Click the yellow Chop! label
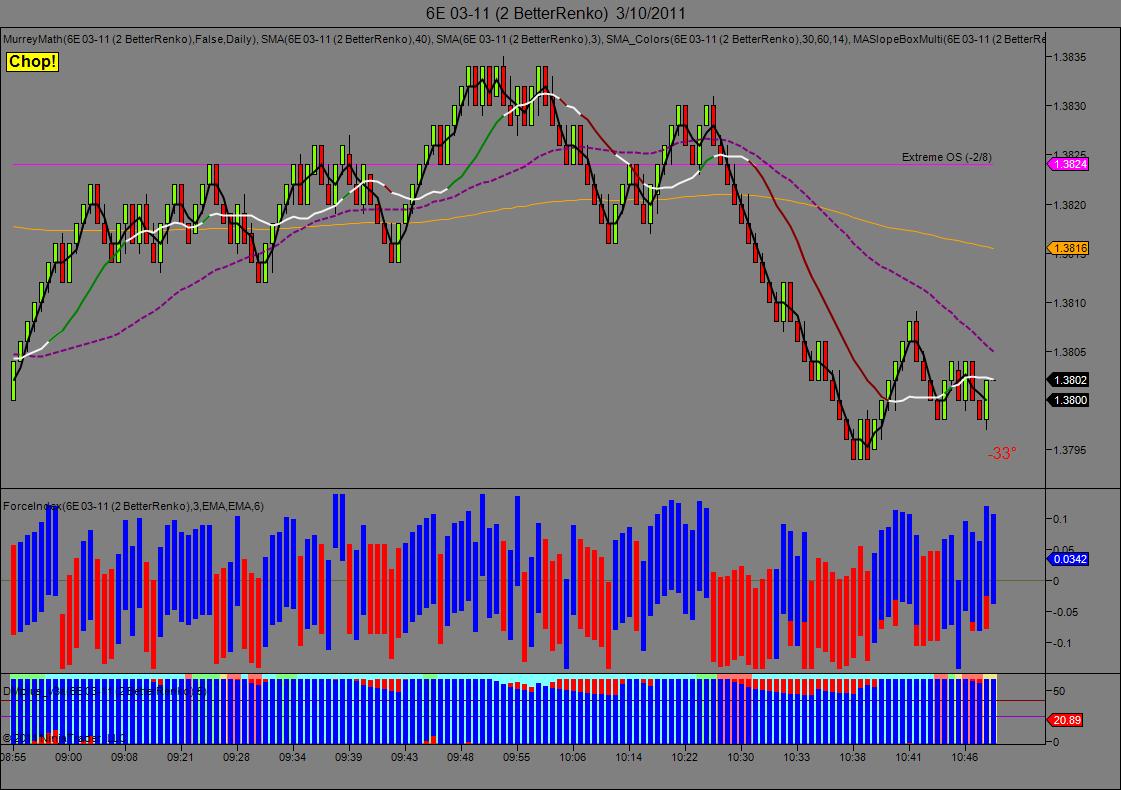 (32, 61)
